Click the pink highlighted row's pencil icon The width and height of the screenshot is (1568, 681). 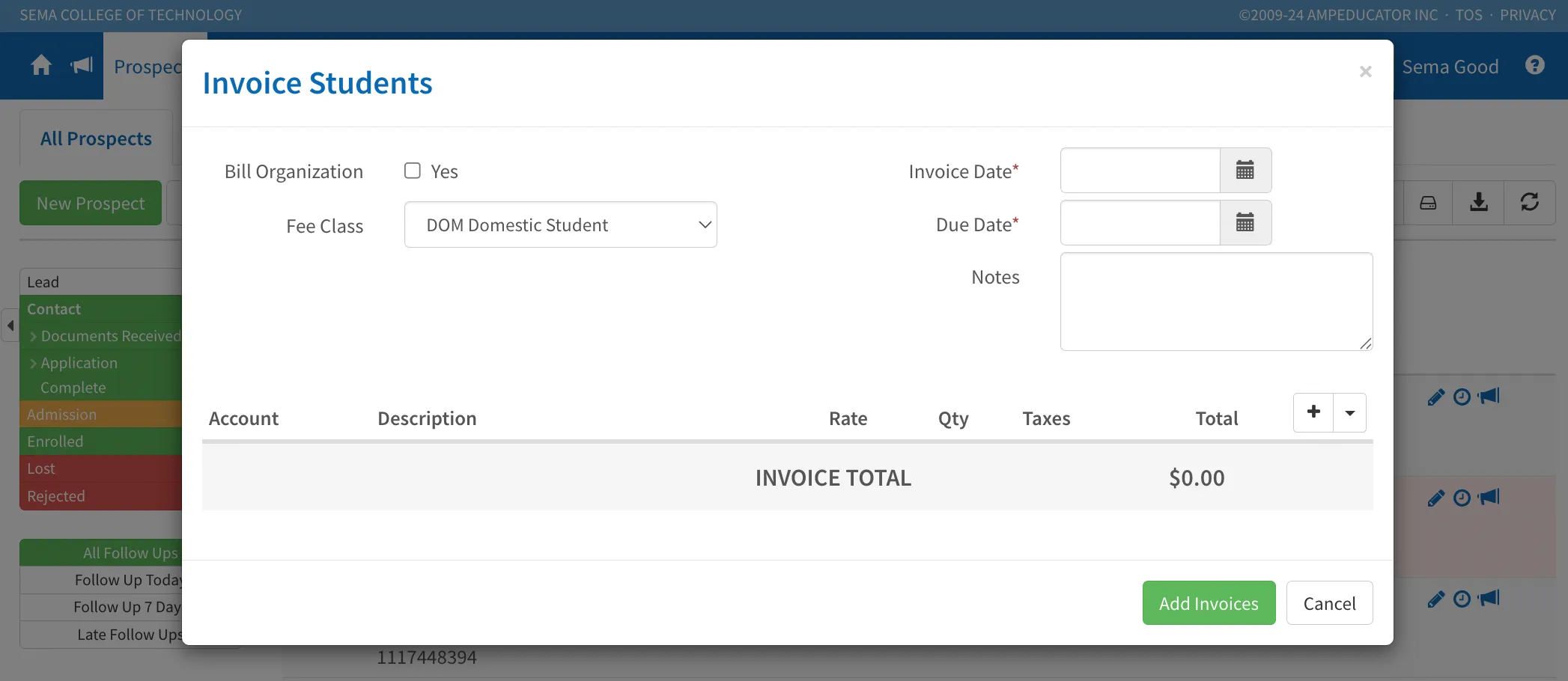point(1436,498)
